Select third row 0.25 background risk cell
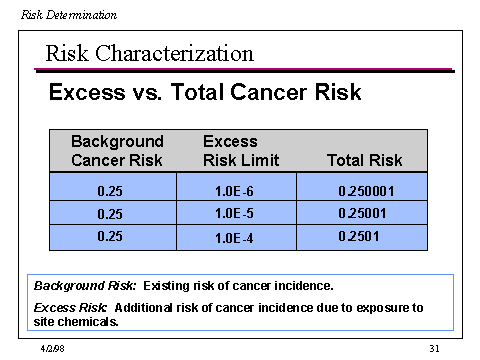This screenshot has width=480, height=360. coord(113,238)
